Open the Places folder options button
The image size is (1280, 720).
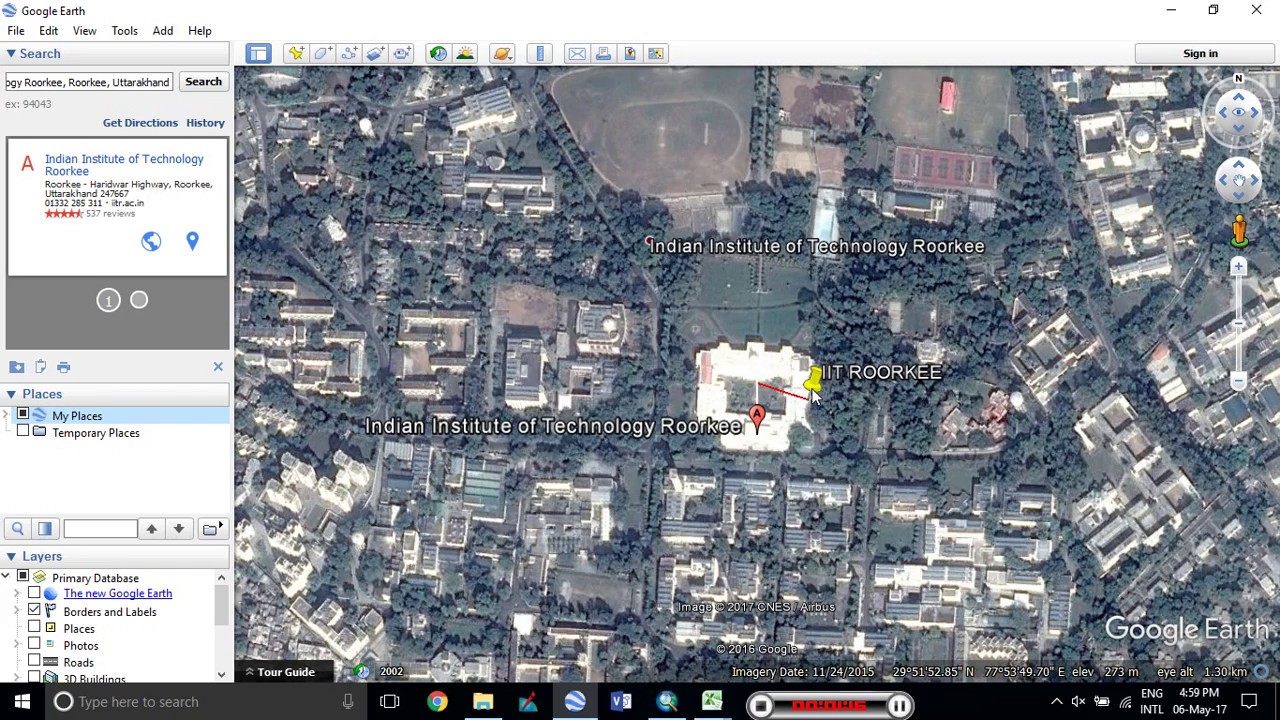[211, 529]
